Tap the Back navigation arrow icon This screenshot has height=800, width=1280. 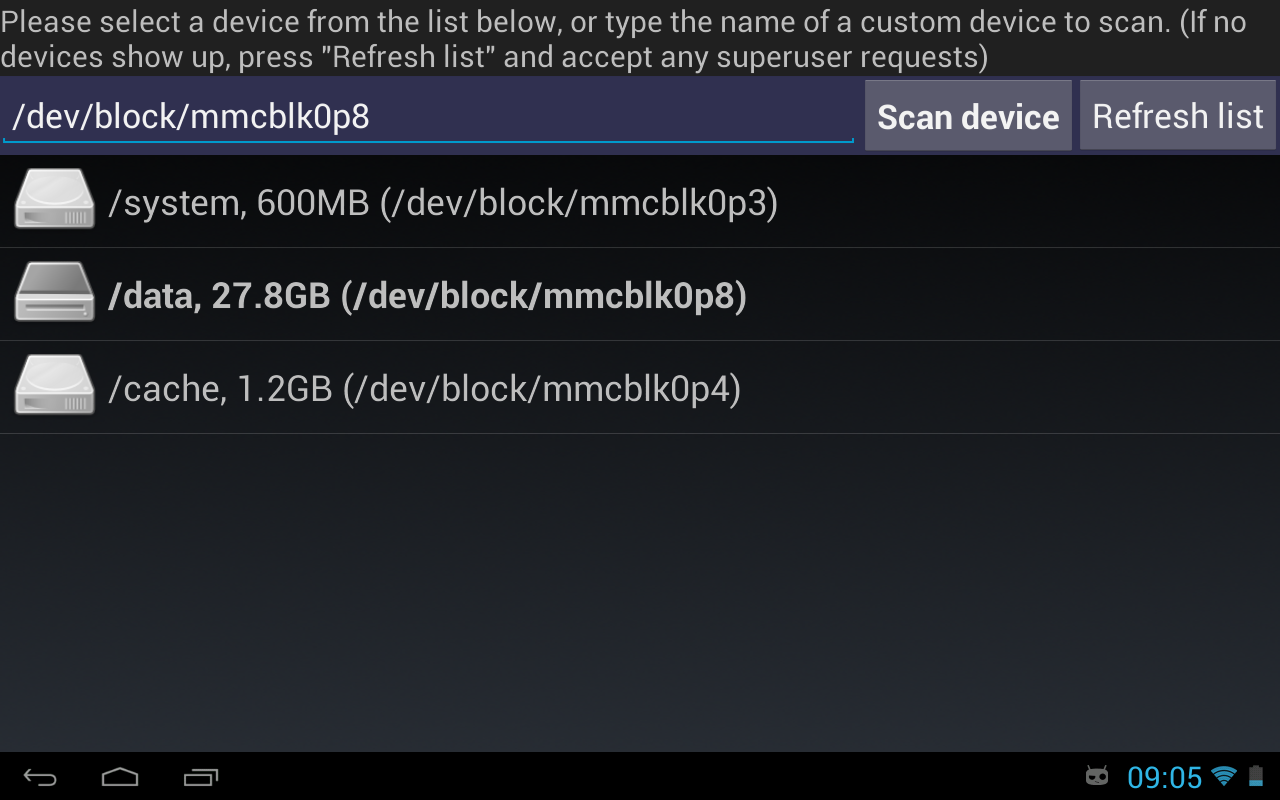click(x=38, y=777)
